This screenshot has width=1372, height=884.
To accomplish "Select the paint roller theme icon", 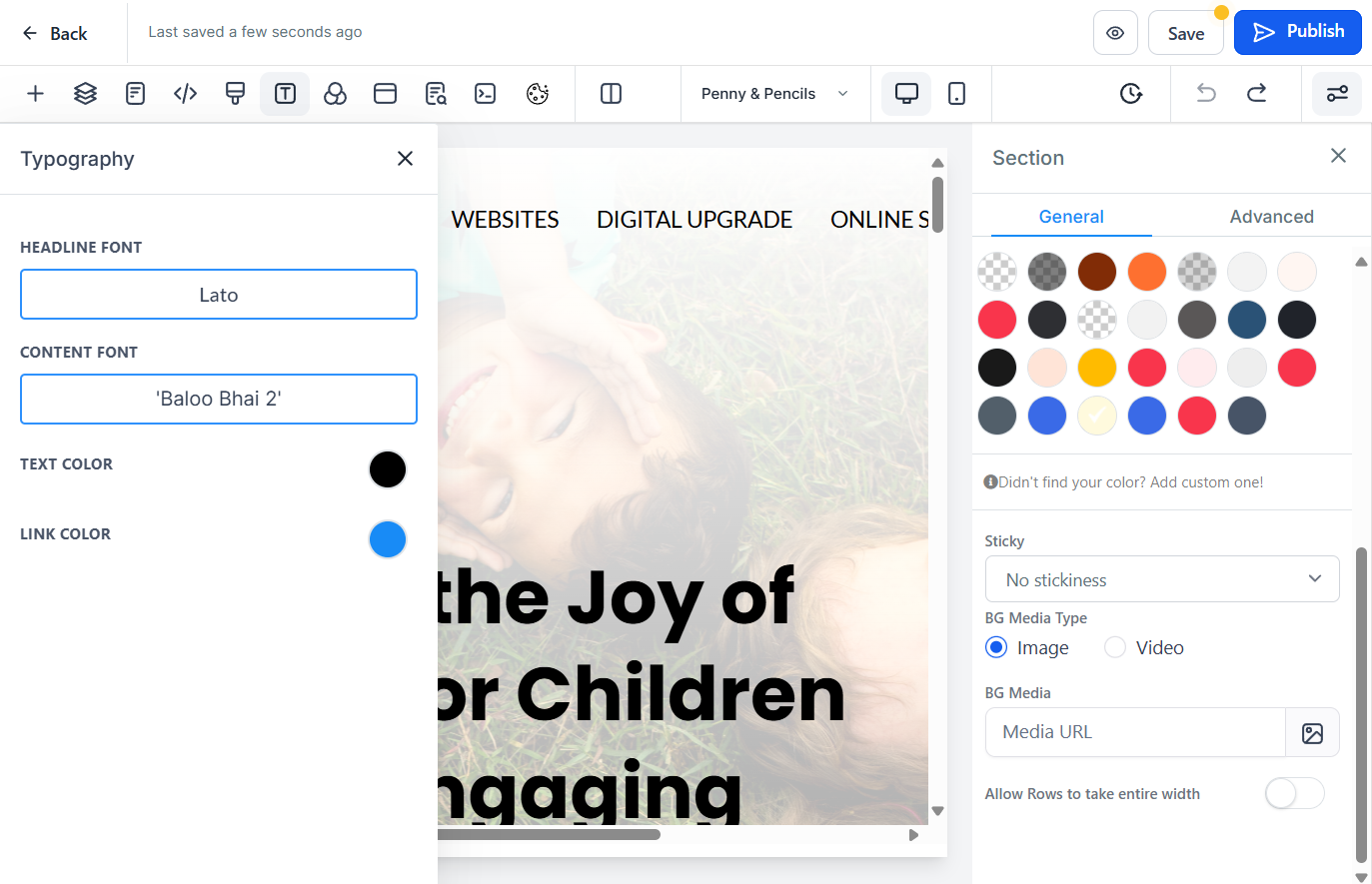I will [x=235, y=94].
